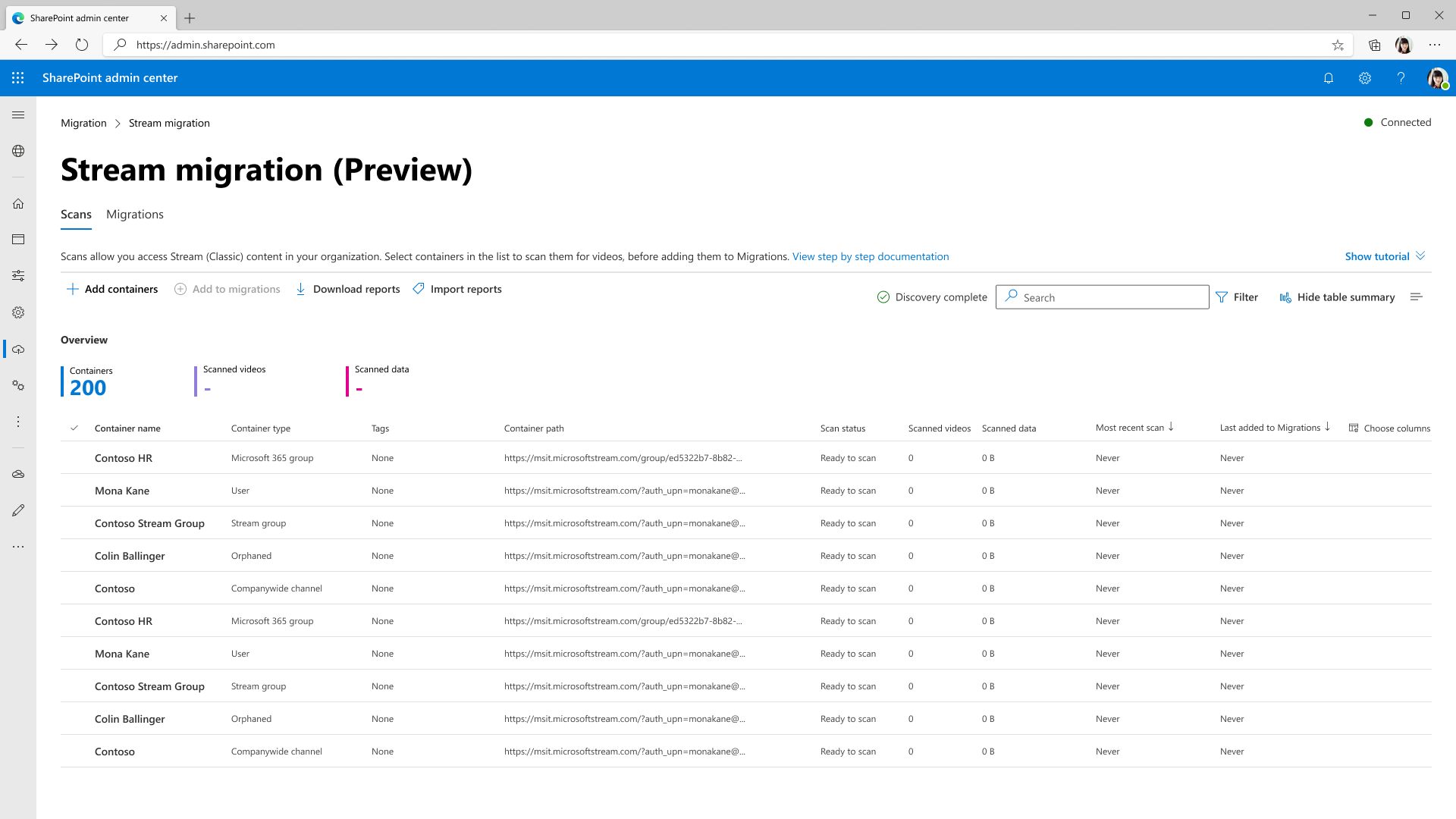This screenshot has width=1456, height=819.
Task: Click the Choose columns icon
Action: tap(1354, 428)
